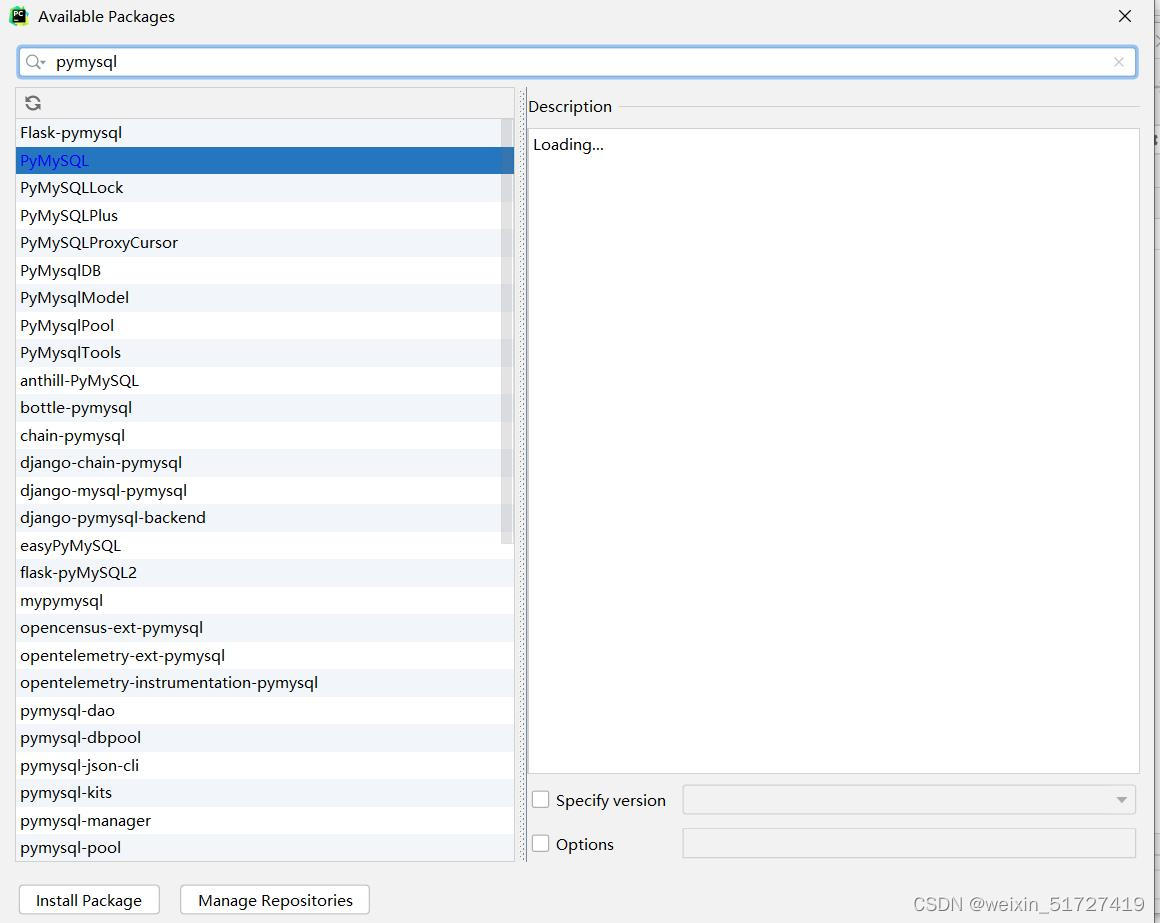Click the package list scrollbar thumb
The width and height of the screenshot is (1160, 923).
[x=507, y=331]
